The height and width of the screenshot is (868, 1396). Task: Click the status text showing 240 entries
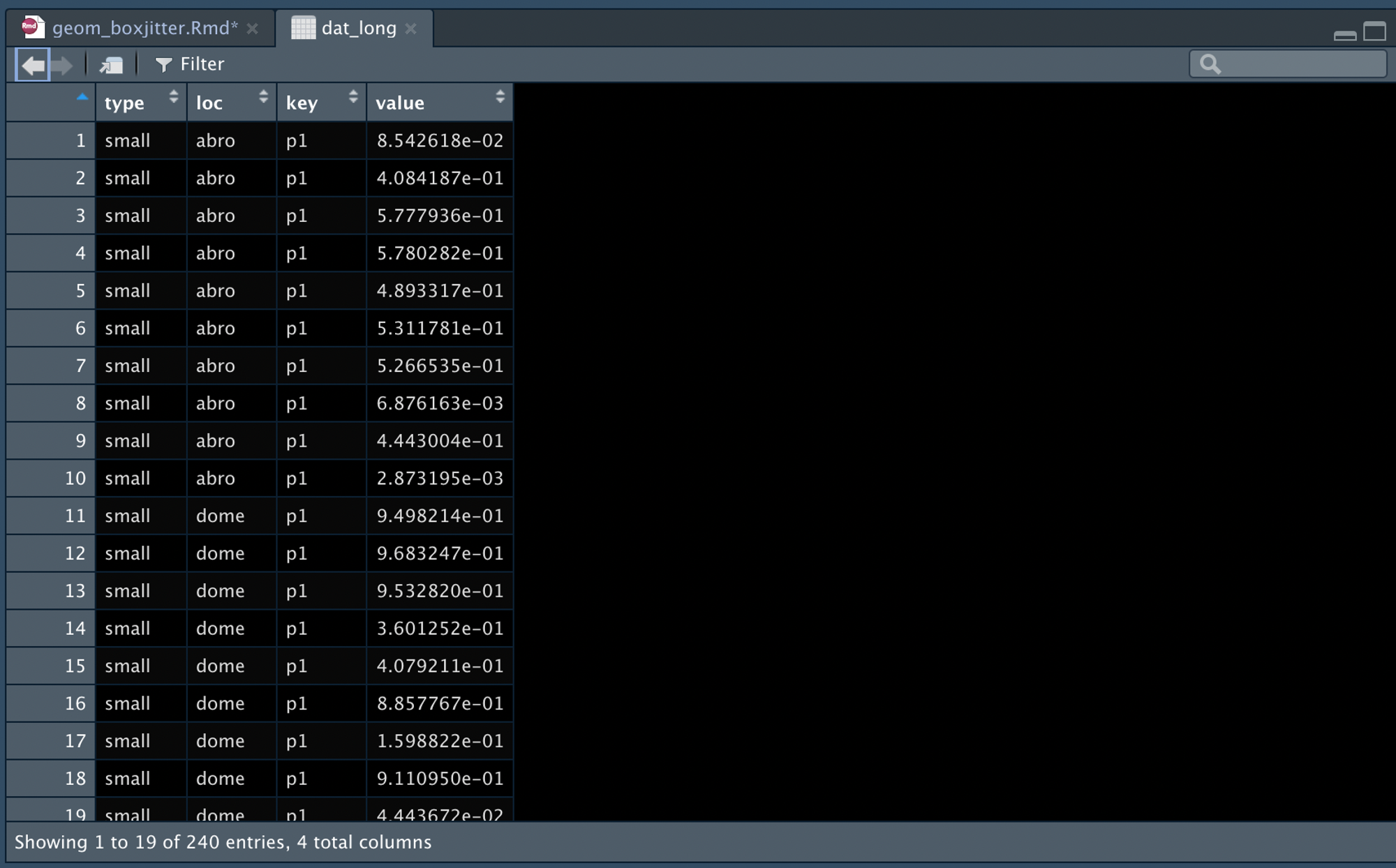(223, 842)
